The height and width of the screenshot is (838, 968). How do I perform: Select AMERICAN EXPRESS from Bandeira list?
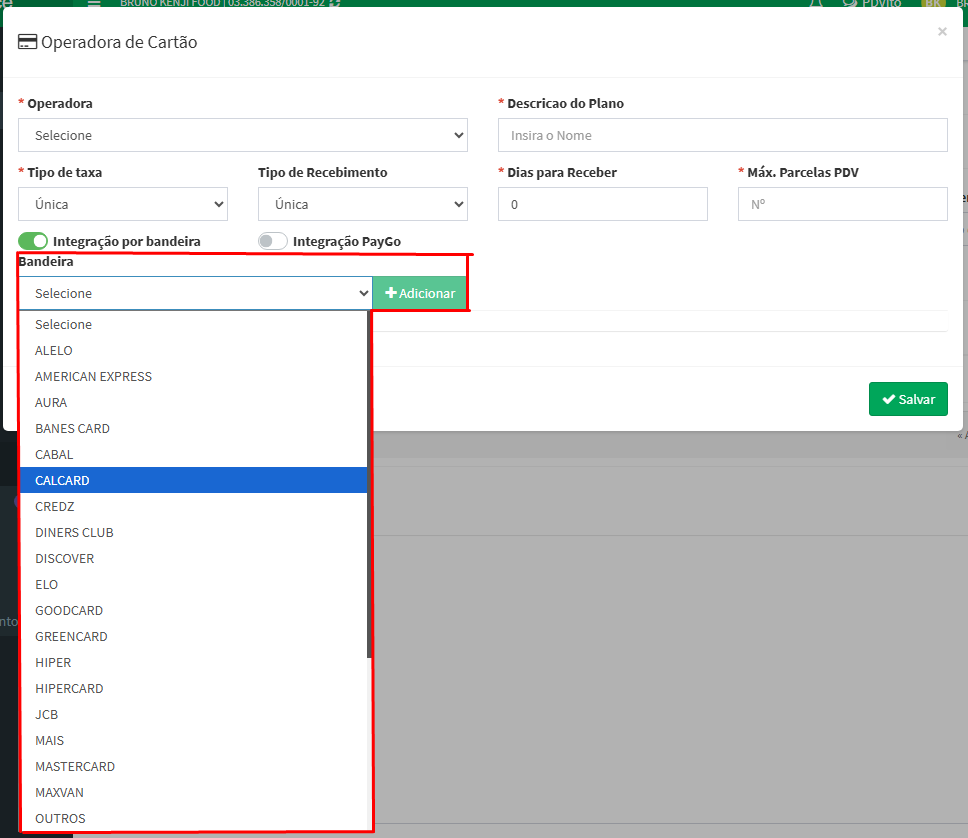193,376
